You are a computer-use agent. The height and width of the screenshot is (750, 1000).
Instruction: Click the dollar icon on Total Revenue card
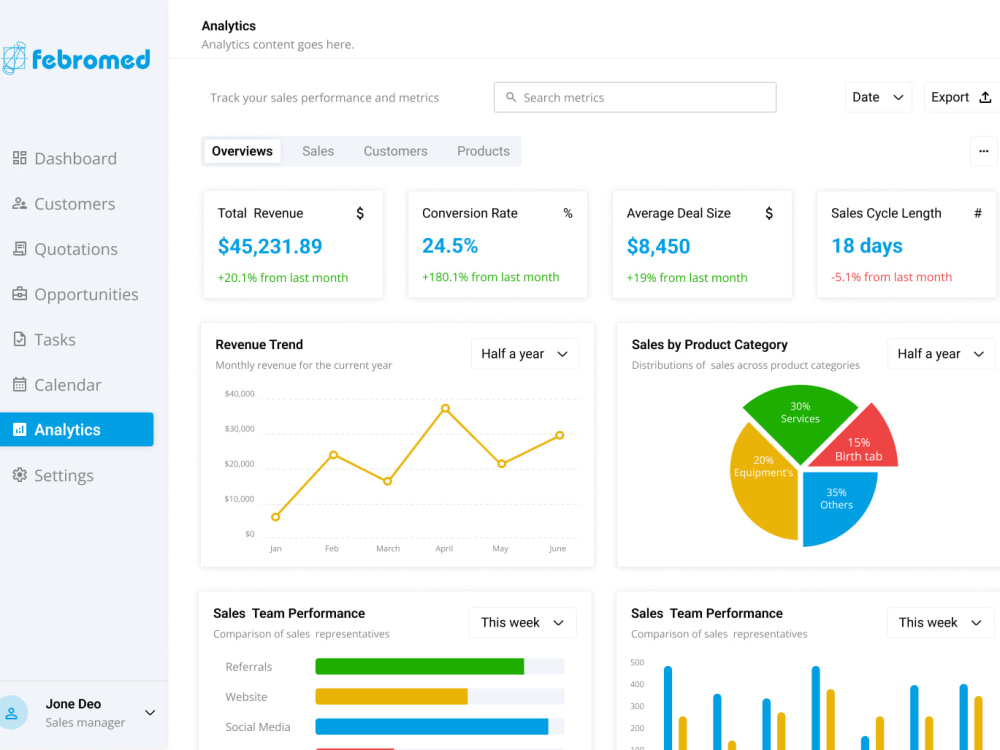360,213
